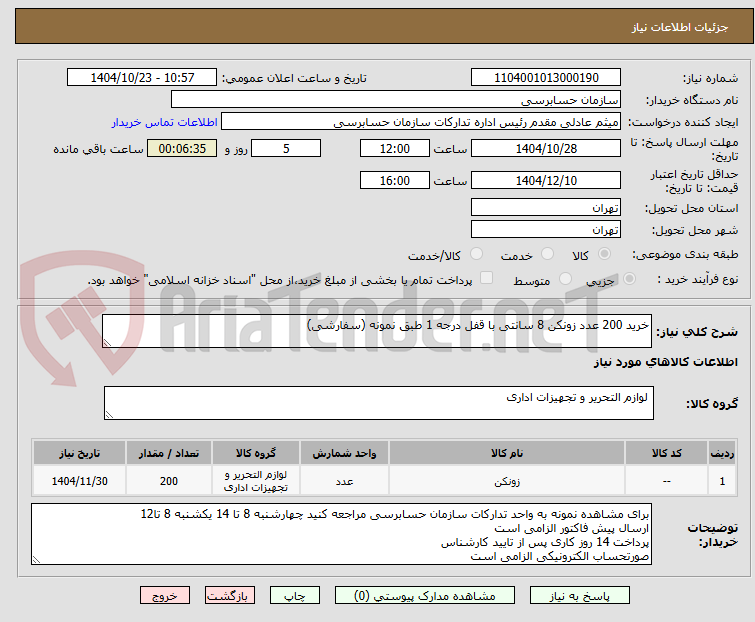Click the استان محل تحویل field
Screen dimensions: 755x622
tap(546, 207)
